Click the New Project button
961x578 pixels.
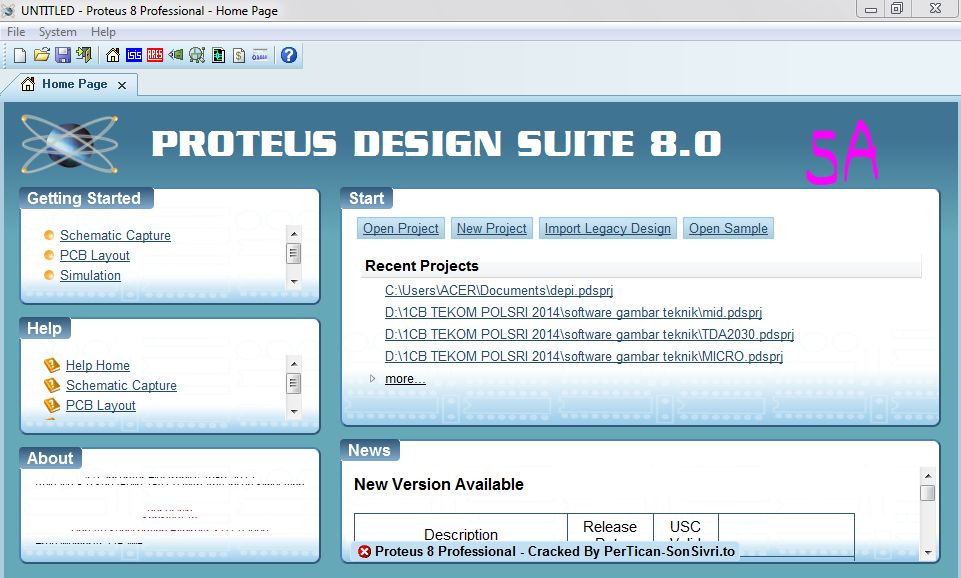491,228
